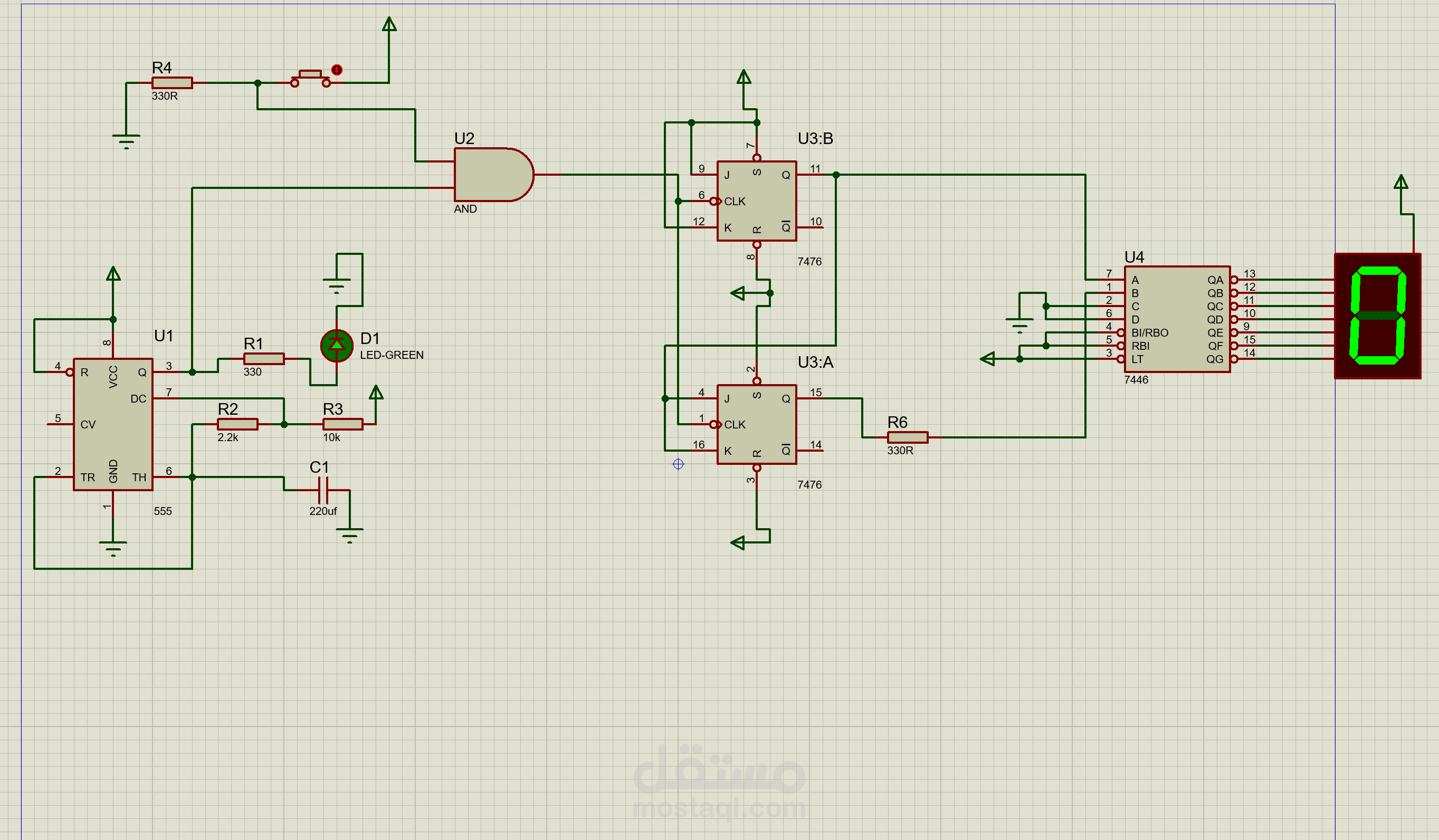Click the ground symbol below capacitor C1

[x=349, y=536]
